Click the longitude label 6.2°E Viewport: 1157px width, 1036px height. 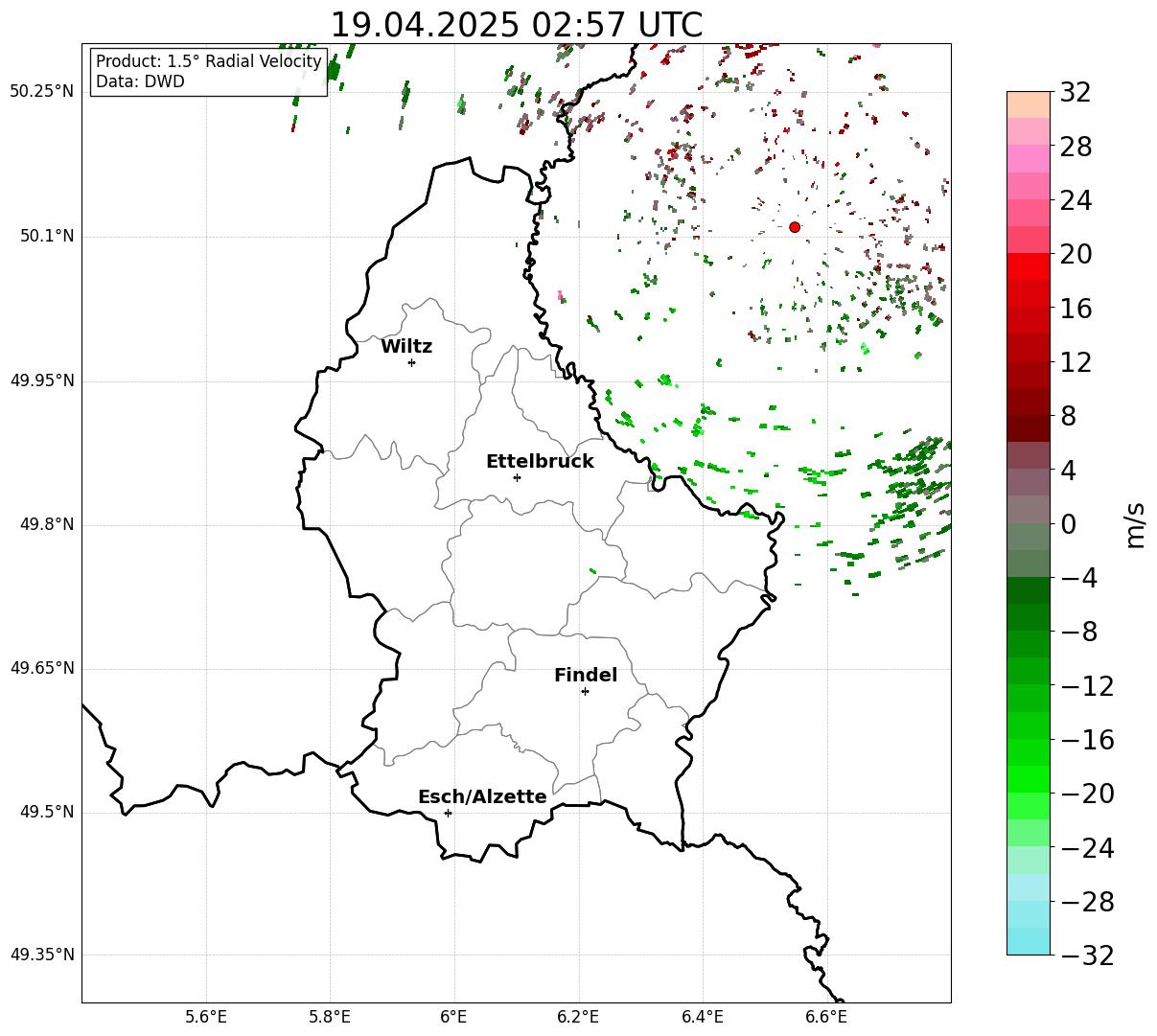pos(579,1016)
